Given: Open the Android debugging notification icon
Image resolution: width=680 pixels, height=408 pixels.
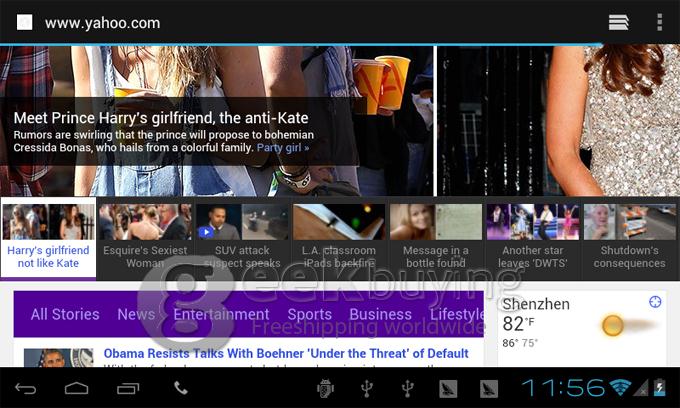Looking at the screenshot, I should coord(325,388).
